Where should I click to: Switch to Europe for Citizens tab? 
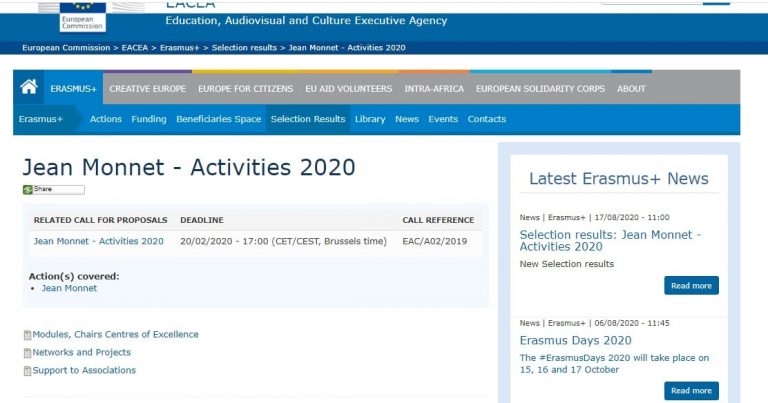[x=245, y=89]
